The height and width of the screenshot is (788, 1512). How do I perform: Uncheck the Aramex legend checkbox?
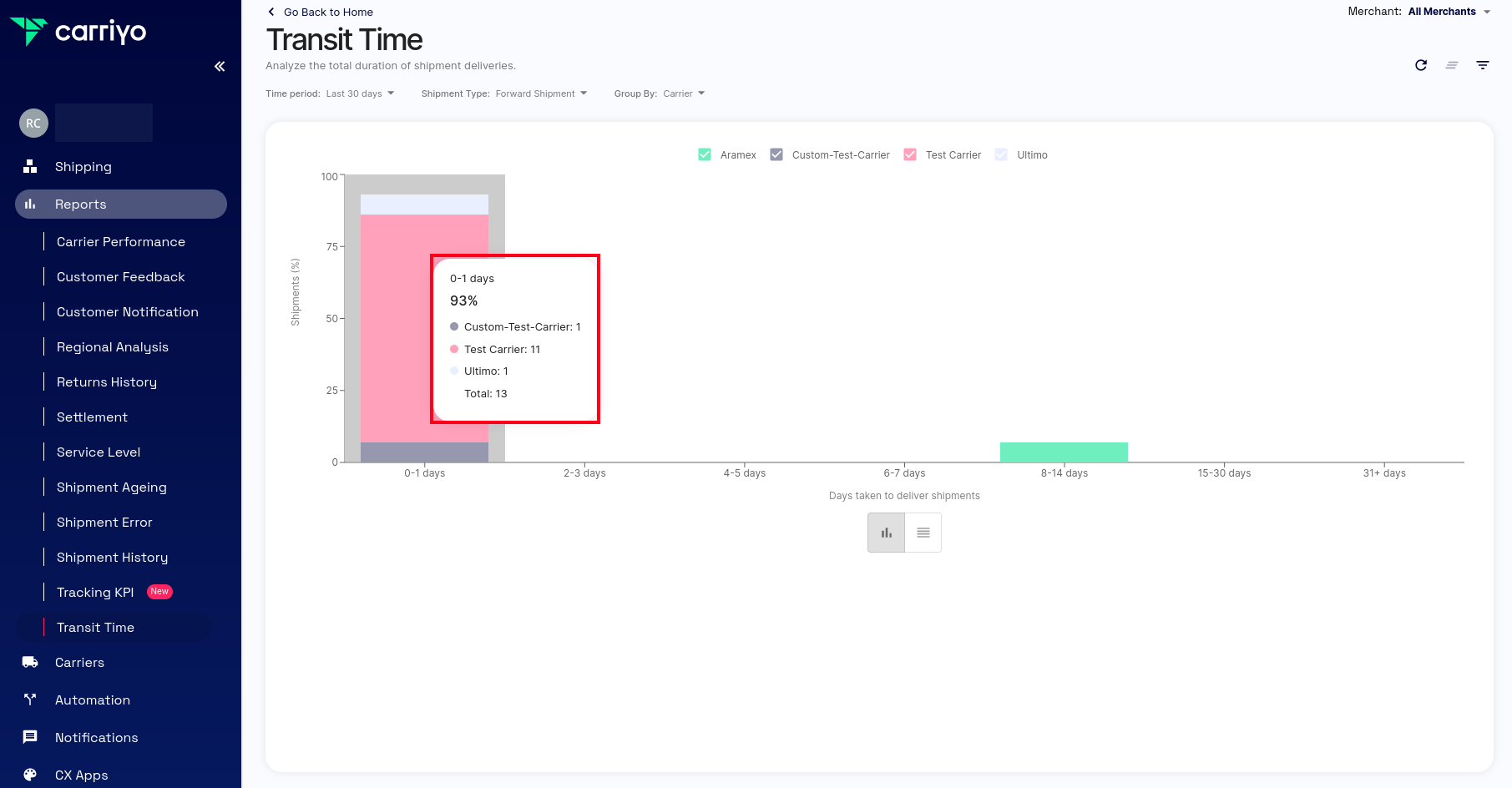[705, 154]
